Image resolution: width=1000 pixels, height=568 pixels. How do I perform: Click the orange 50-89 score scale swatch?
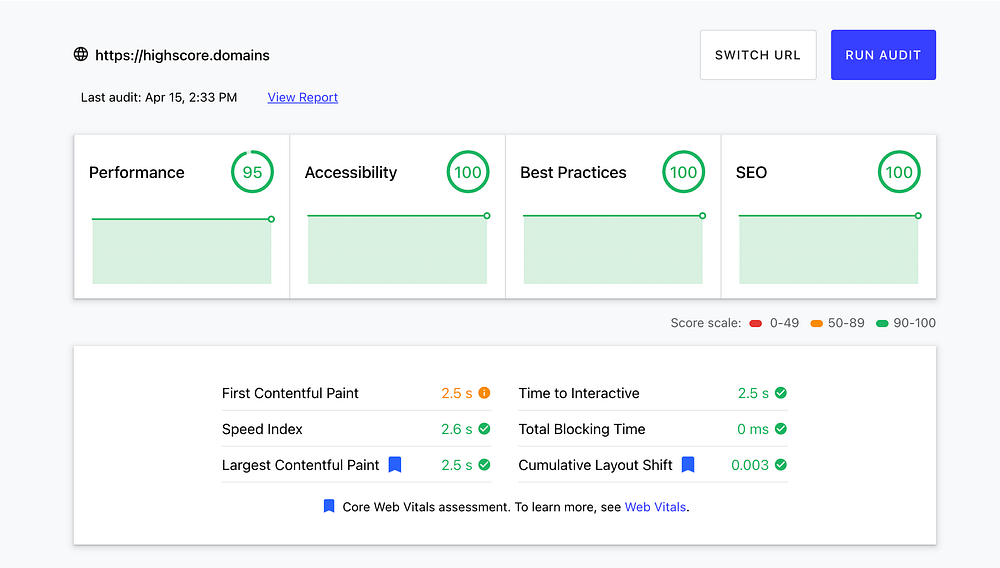coord(817,323)
